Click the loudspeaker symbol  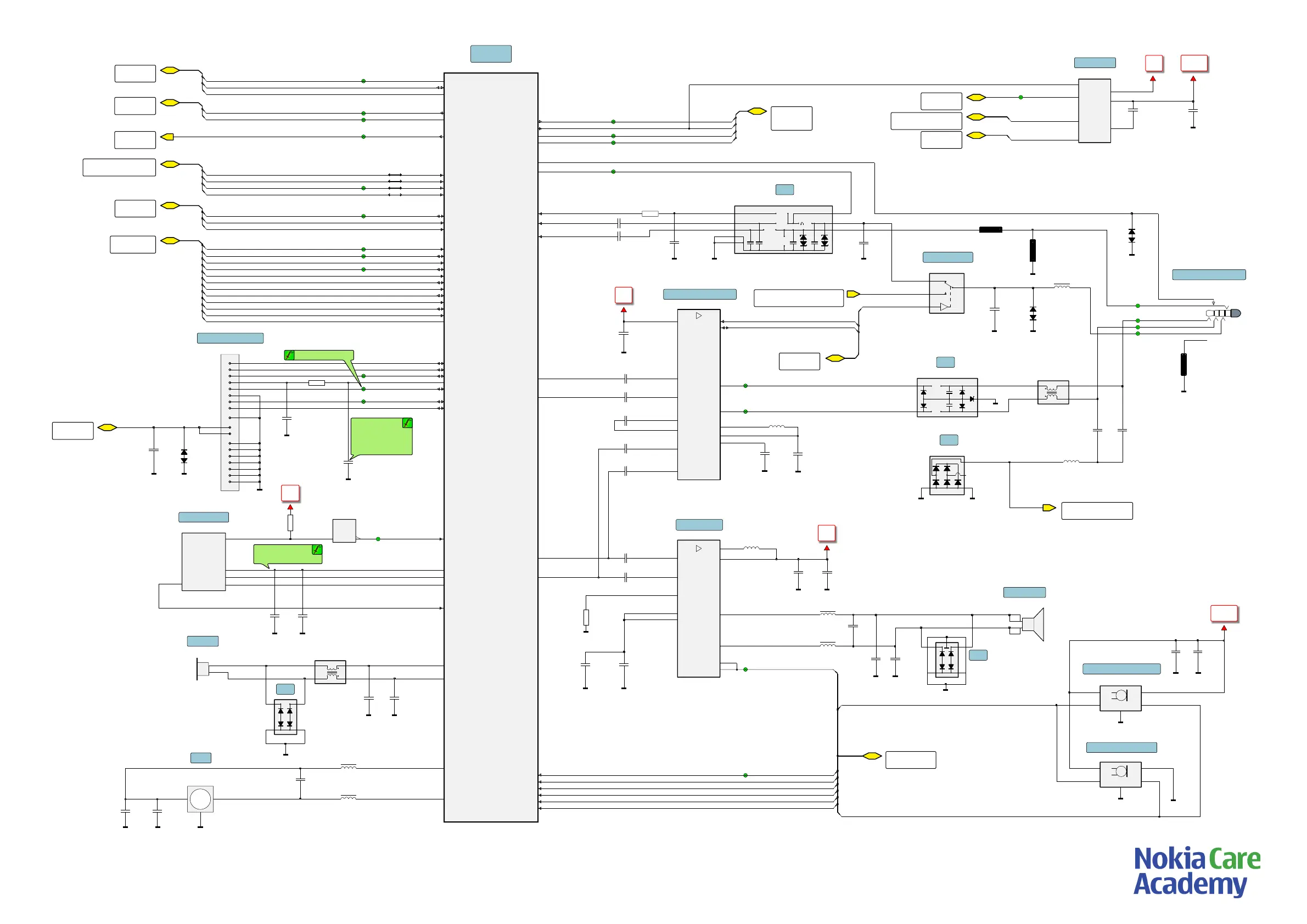pos(1034,624)
